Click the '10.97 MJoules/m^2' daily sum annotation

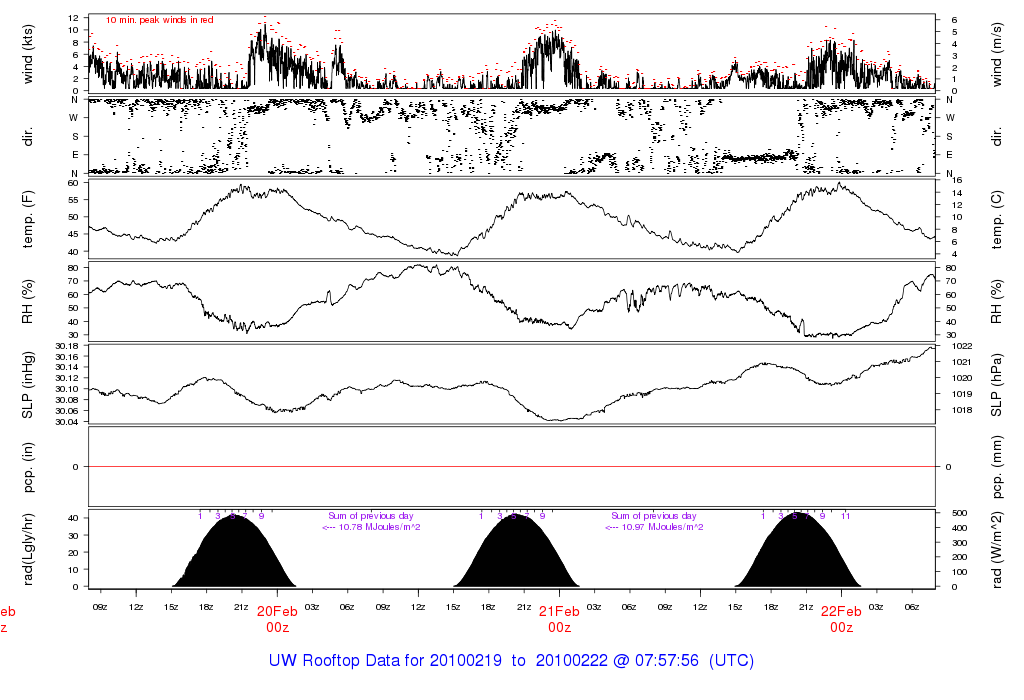coord(657,527)
